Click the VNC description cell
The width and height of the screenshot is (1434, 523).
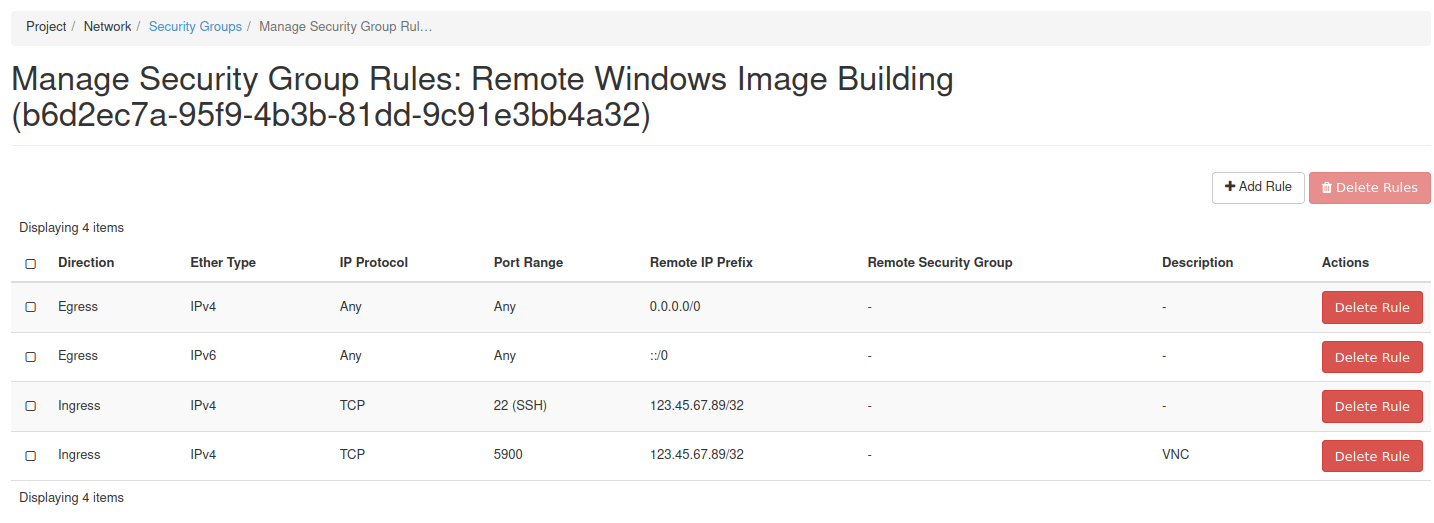coord(1175,454)
